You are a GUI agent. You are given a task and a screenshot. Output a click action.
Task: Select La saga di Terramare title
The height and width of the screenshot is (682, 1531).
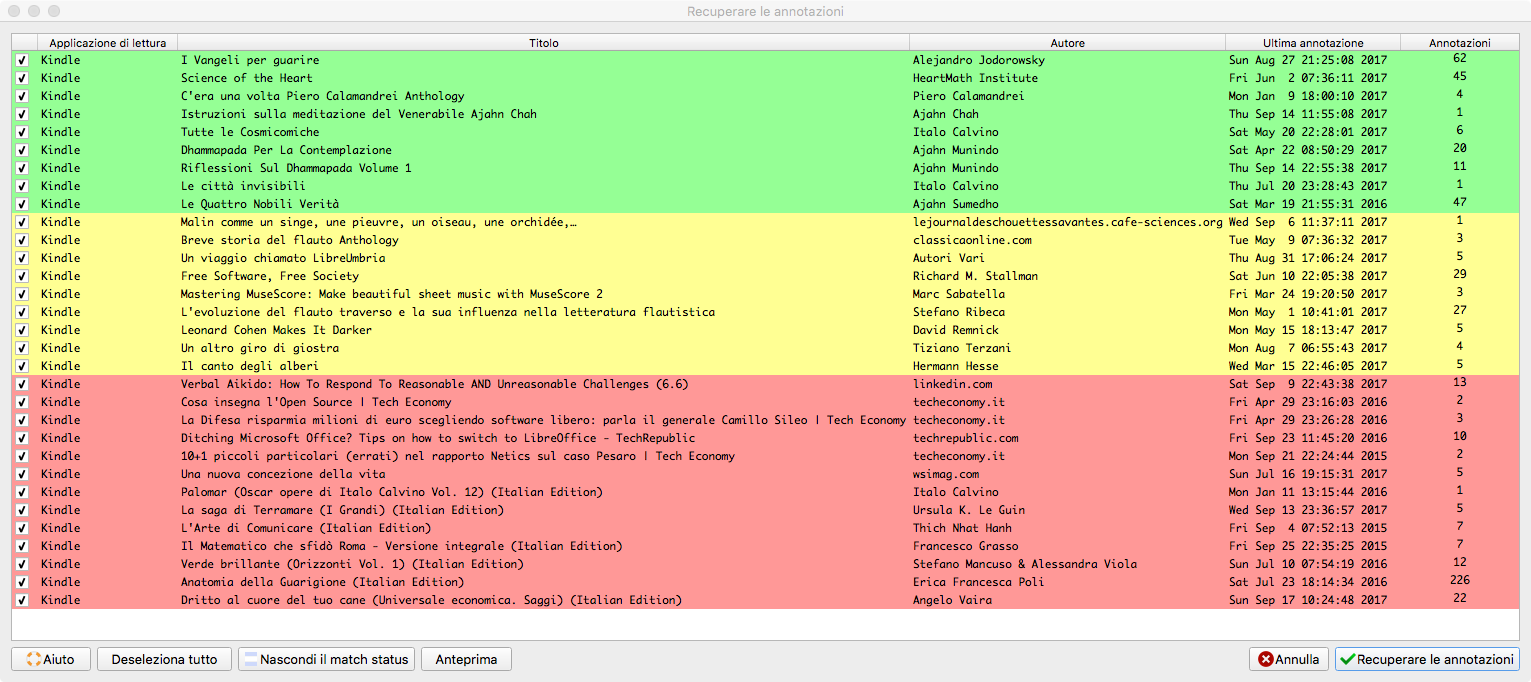coord(343,510)
